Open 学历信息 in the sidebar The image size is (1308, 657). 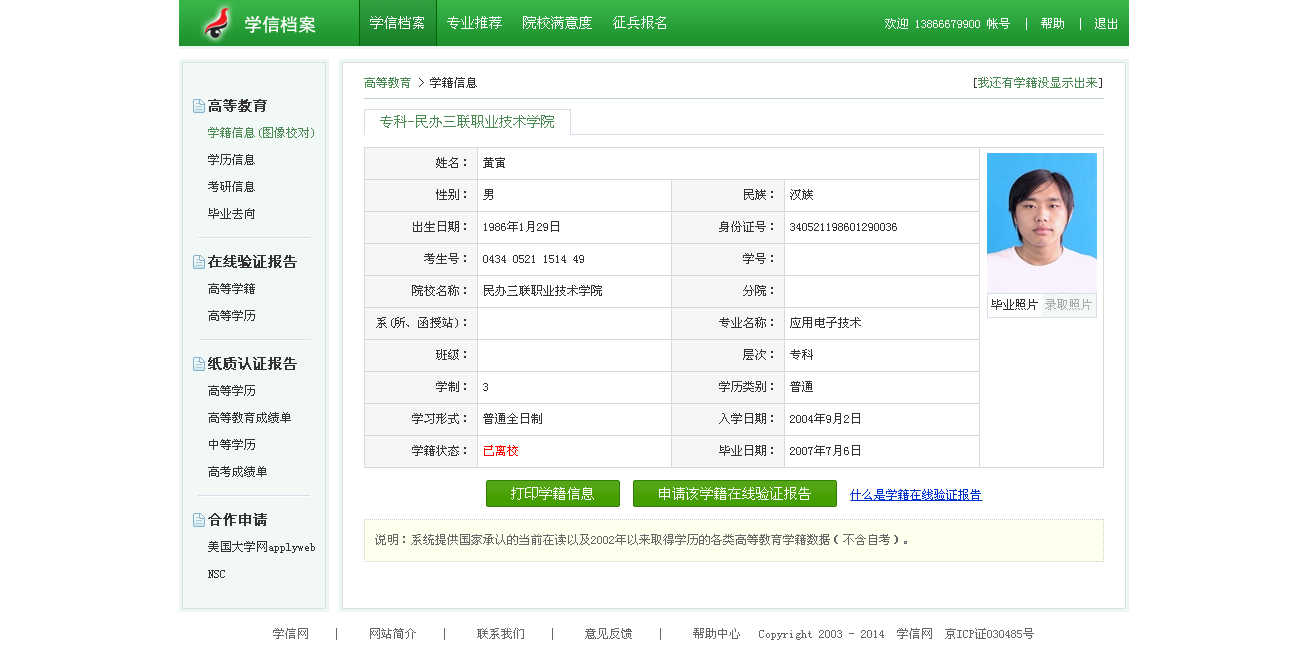(231, 160)
